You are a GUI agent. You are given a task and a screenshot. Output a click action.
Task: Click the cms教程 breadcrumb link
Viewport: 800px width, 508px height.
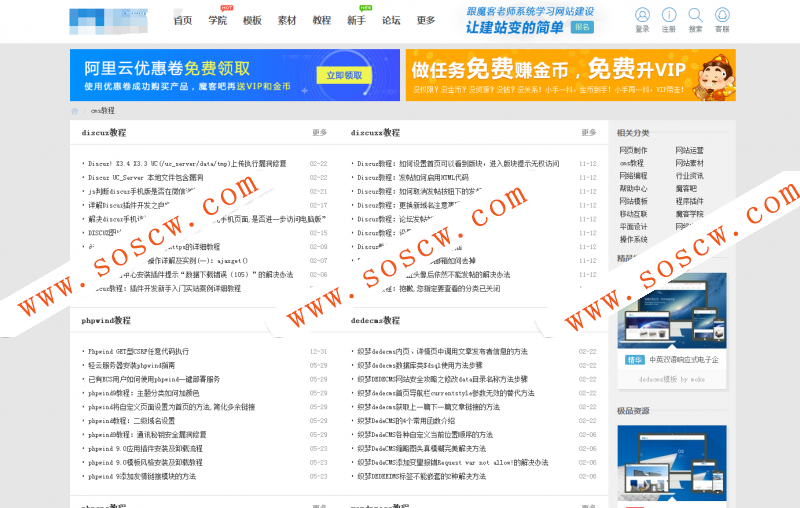pyautogui.click(x=103, y=111)
